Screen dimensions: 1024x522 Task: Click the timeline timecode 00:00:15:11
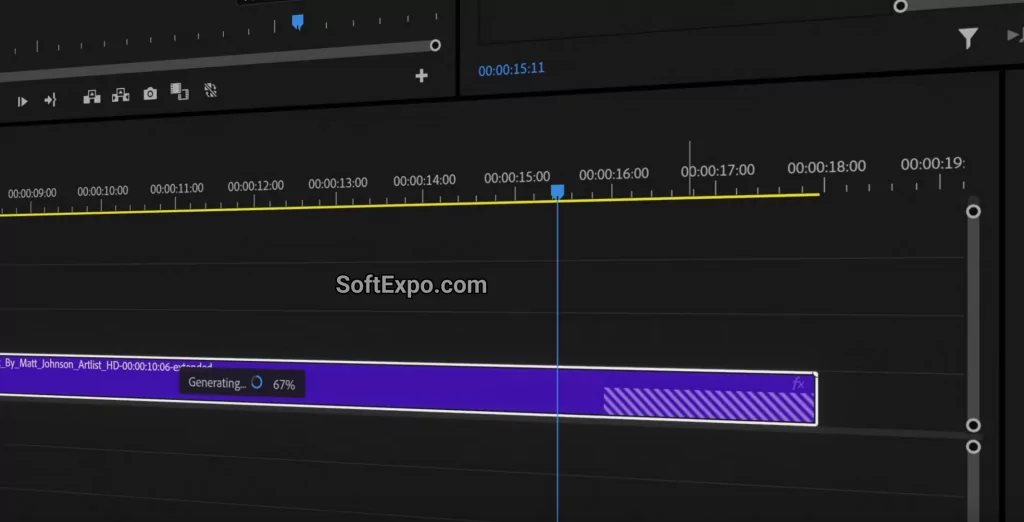click(x=511, y=69)
